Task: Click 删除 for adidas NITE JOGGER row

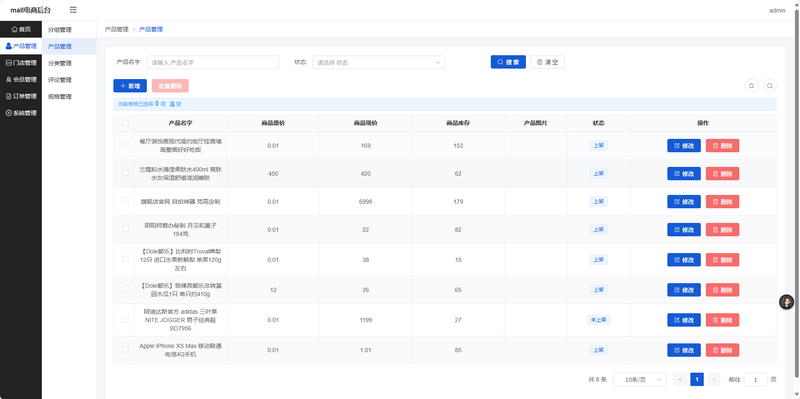Action: (722, 320)
